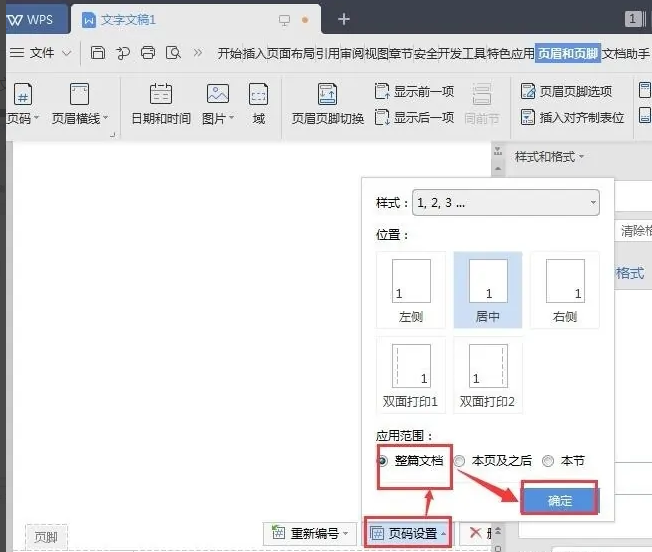
Task: Select the 本节 radio button
Action: (548, 461)
